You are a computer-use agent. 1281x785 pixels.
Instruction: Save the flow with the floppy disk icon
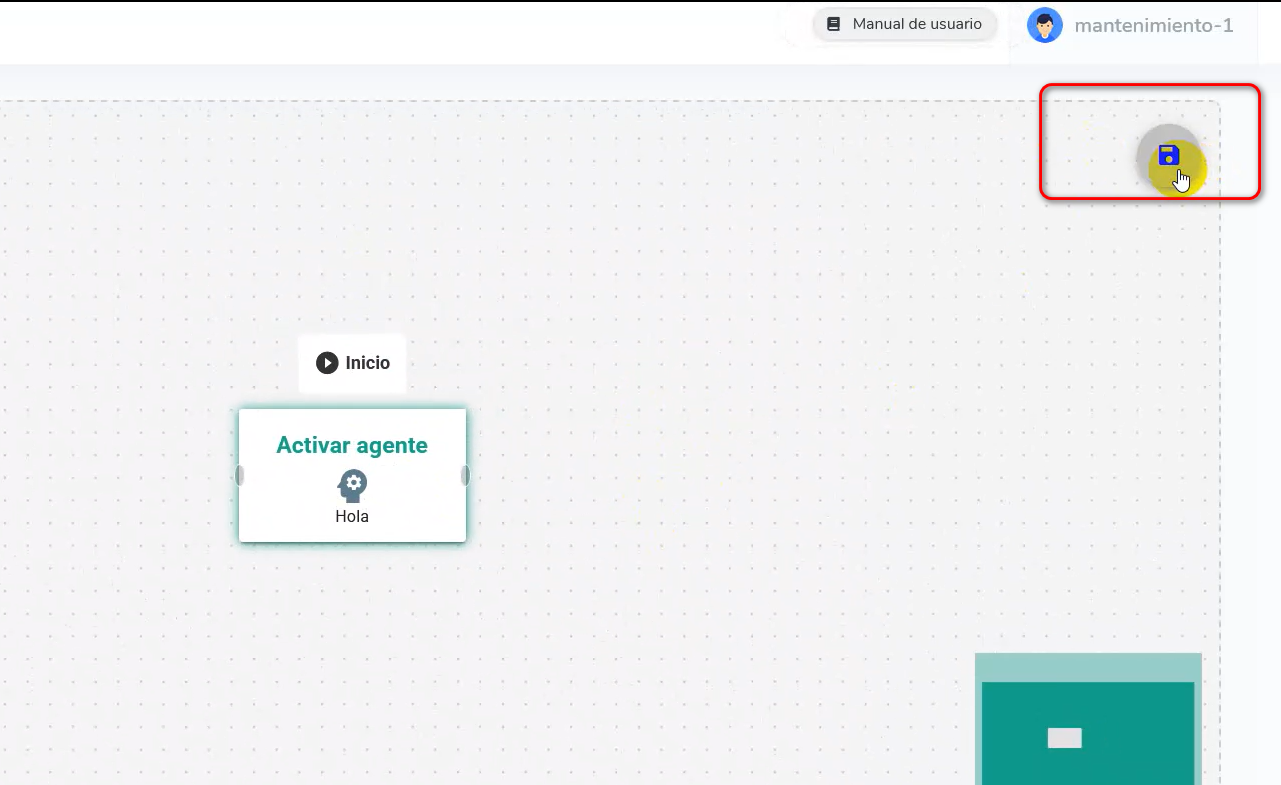pyautogui.click(x=1168, y=155)
